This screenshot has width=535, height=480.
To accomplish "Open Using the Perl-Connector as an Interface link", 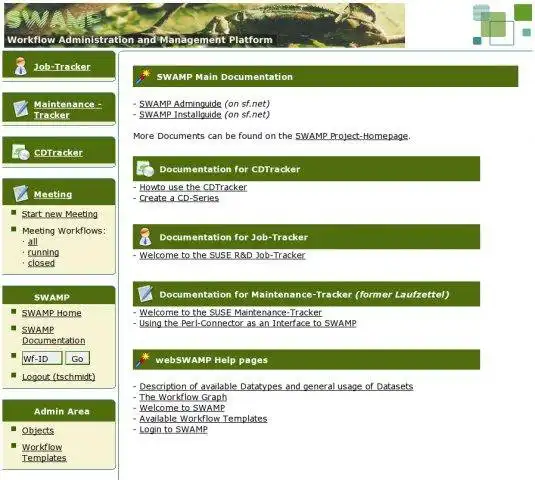I will coord(248,323).
